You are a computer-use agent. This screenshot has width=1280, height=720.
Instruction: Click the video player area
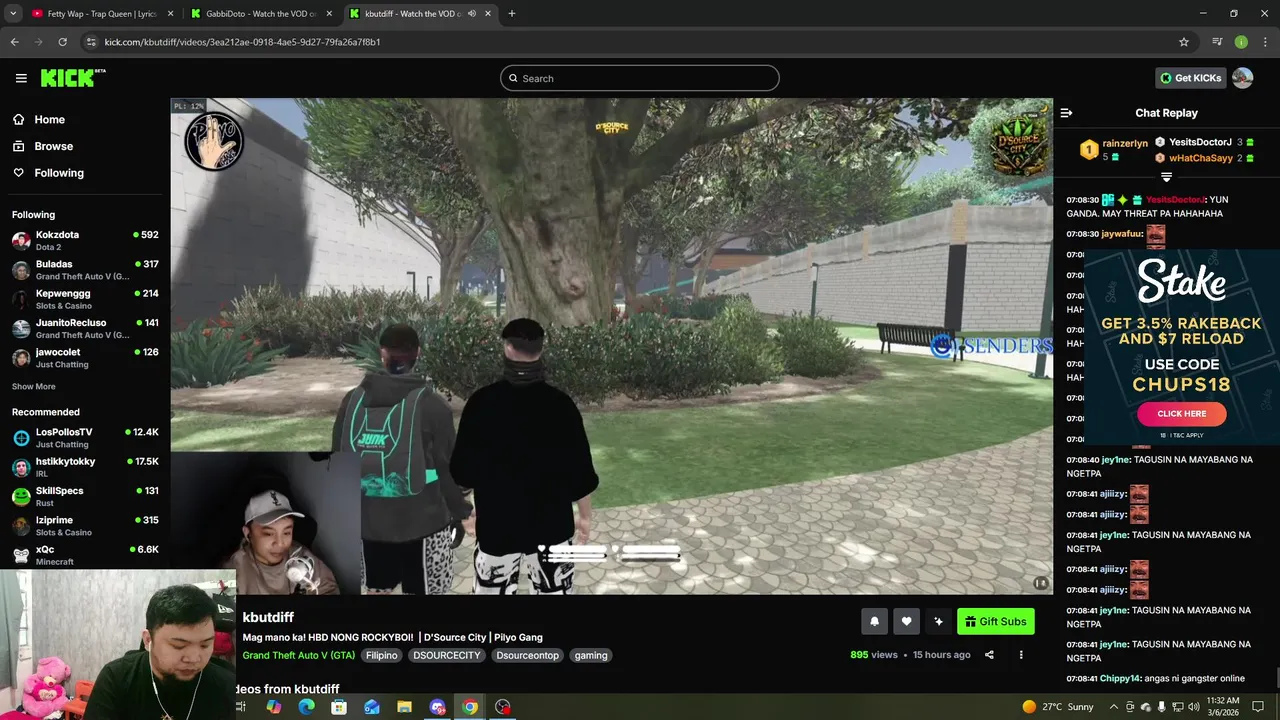pos(611,346)
